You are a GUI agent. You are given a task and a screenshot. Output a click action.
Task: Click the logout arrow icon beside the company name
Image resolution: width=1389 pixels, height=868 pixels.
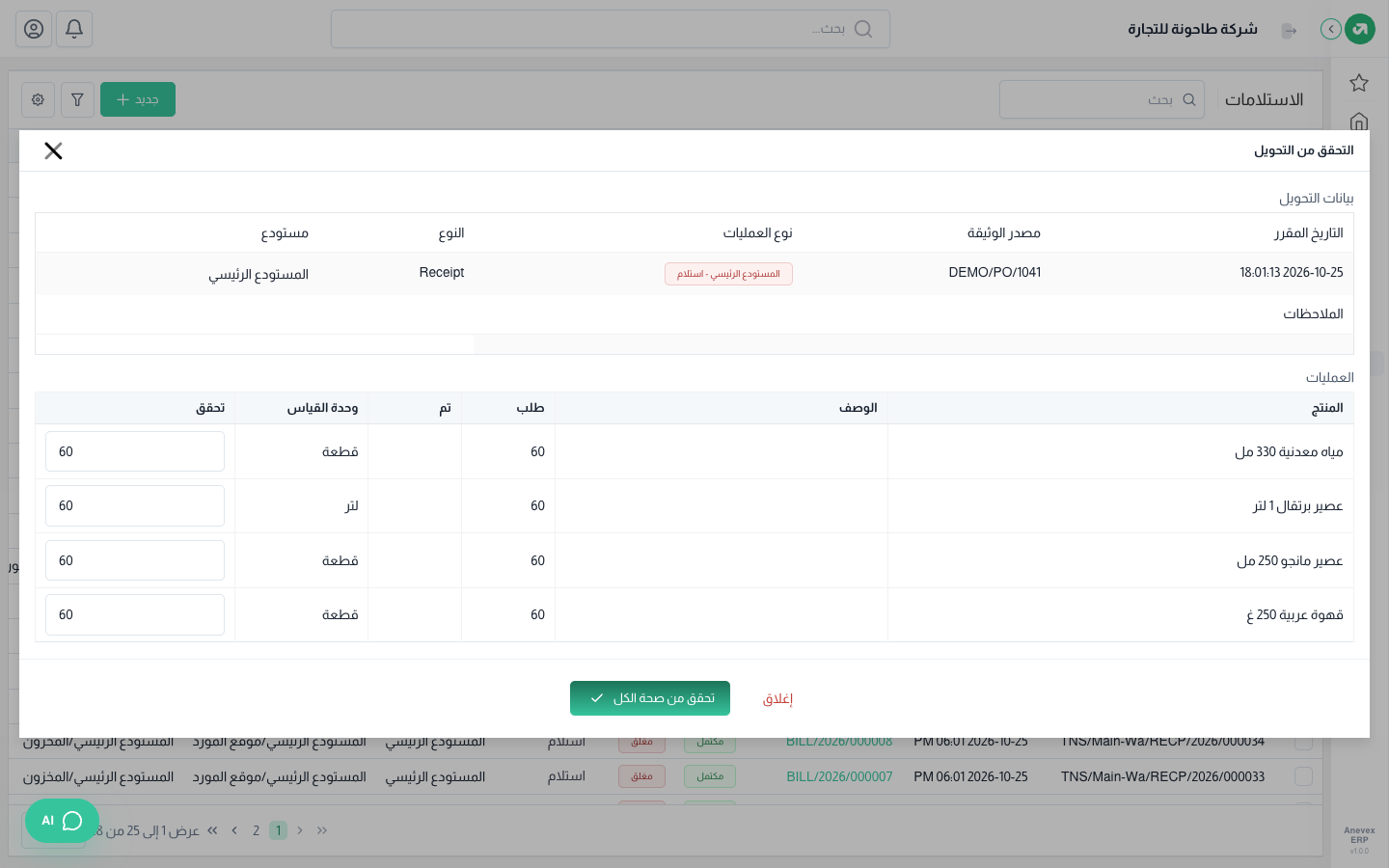(1289, 30)
